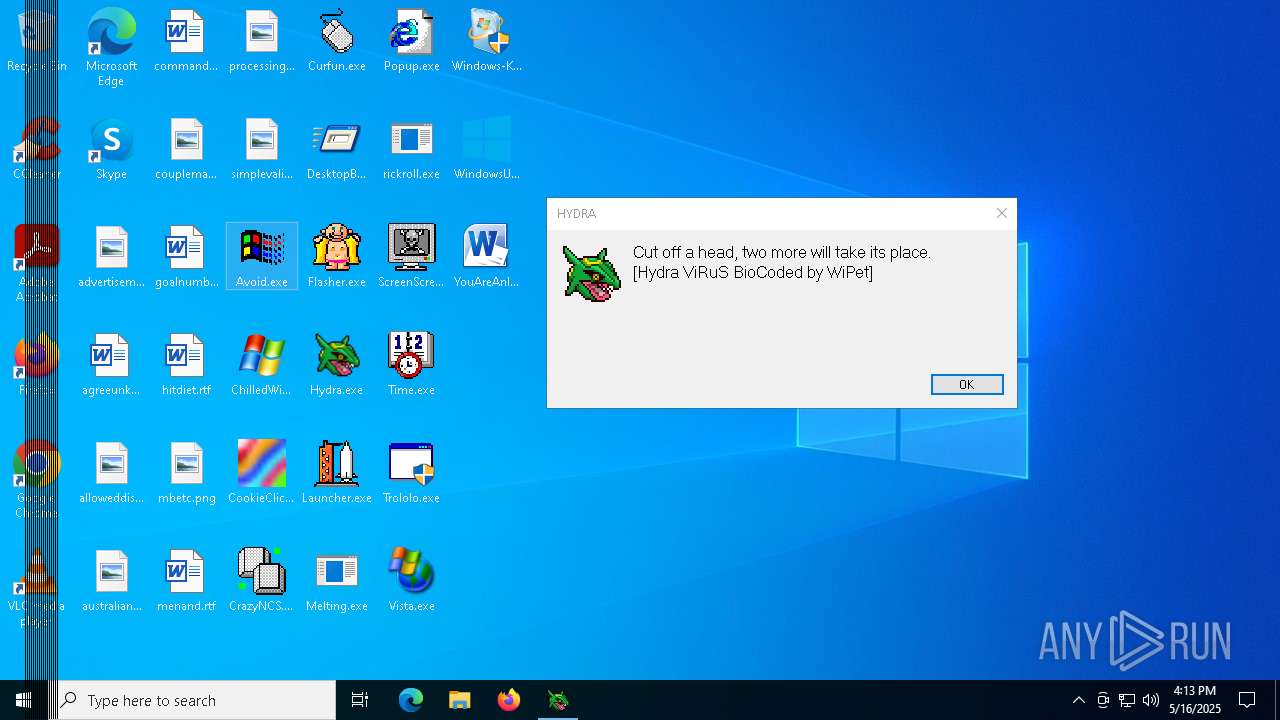This screenshot has height=720, width=1280.
Task: Select the simplevali... image file icon
Action: click(x=262, y=149)
